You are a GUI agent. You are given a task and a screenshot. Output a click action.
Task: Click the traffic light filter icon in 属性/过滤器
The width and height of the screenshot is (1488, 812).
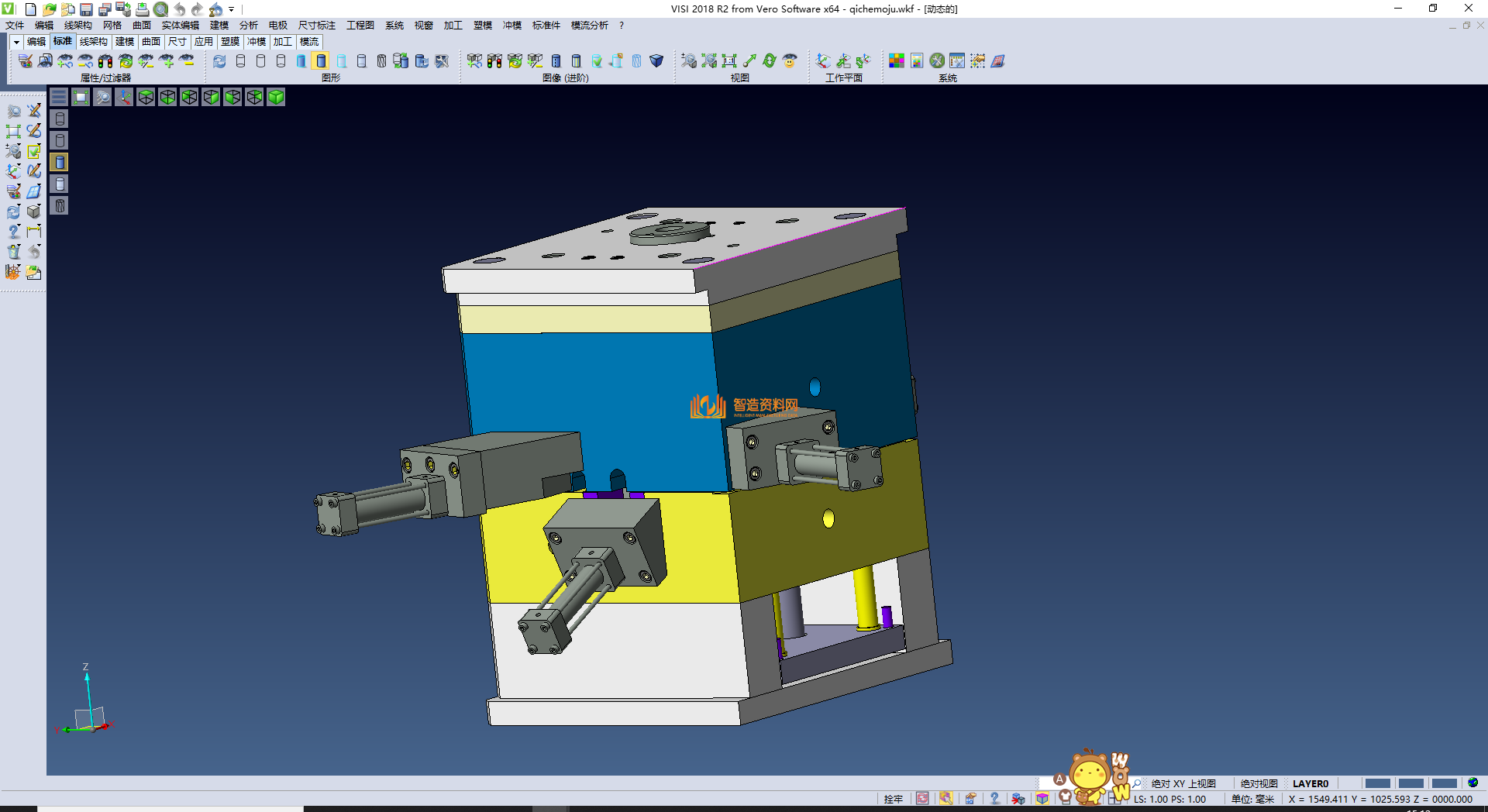[x=105, y=60]
